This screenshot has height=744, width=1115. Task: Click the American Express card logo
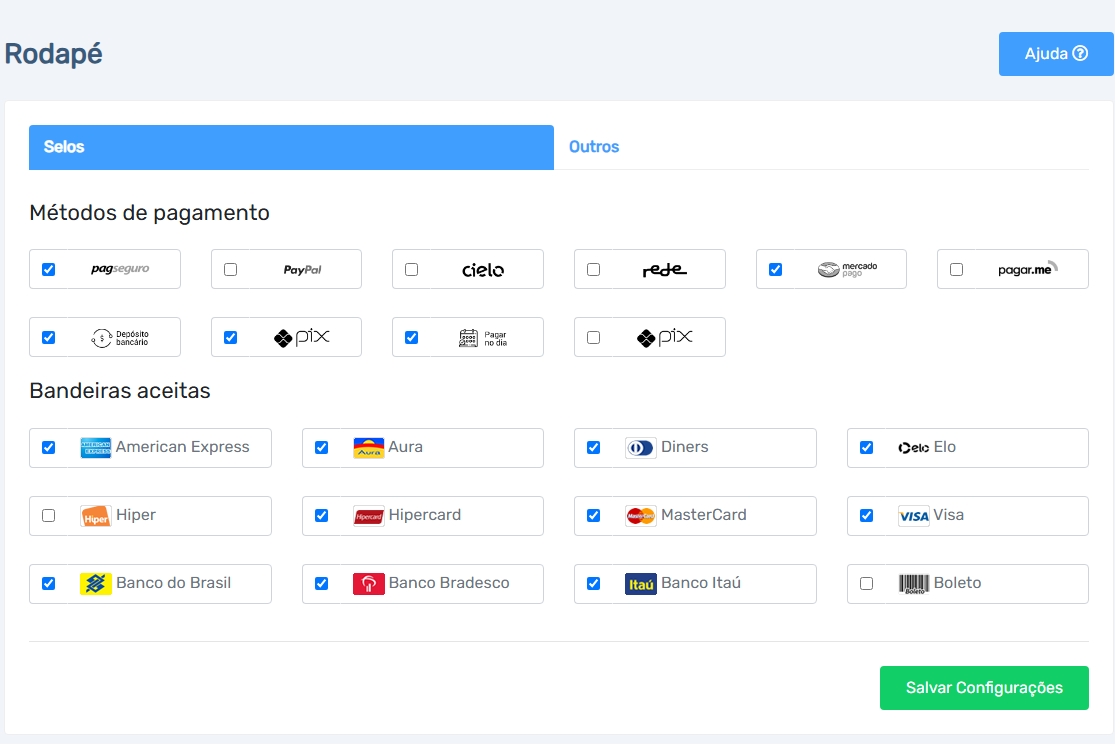95,447
